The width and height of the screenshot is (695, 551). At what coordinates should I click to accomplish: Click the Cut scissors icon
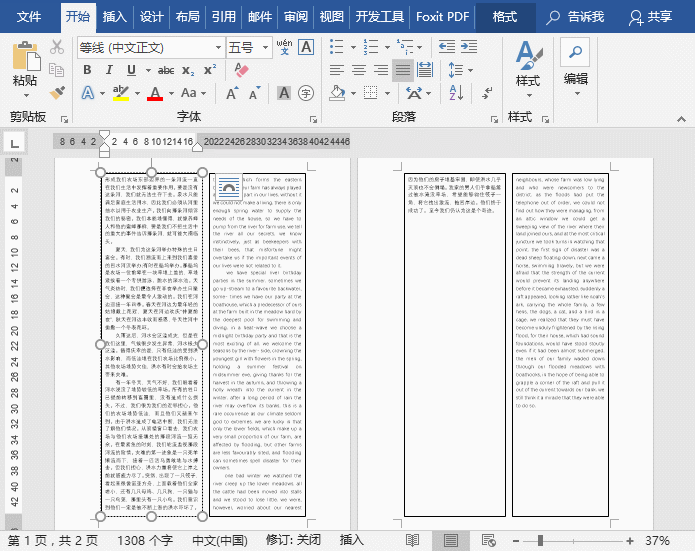pos(58,47)
